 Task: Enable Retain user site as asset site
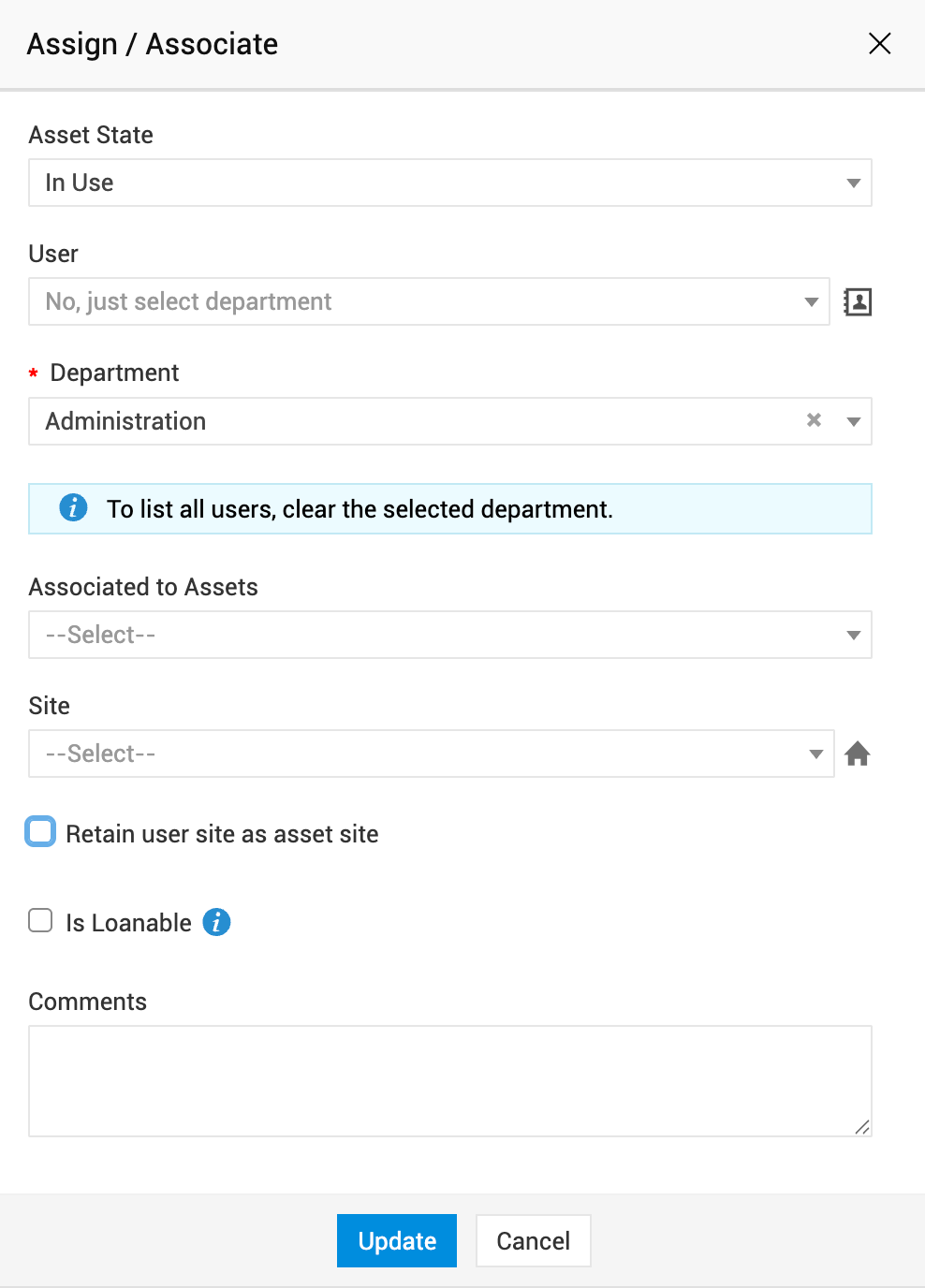[x=40, y=832]
